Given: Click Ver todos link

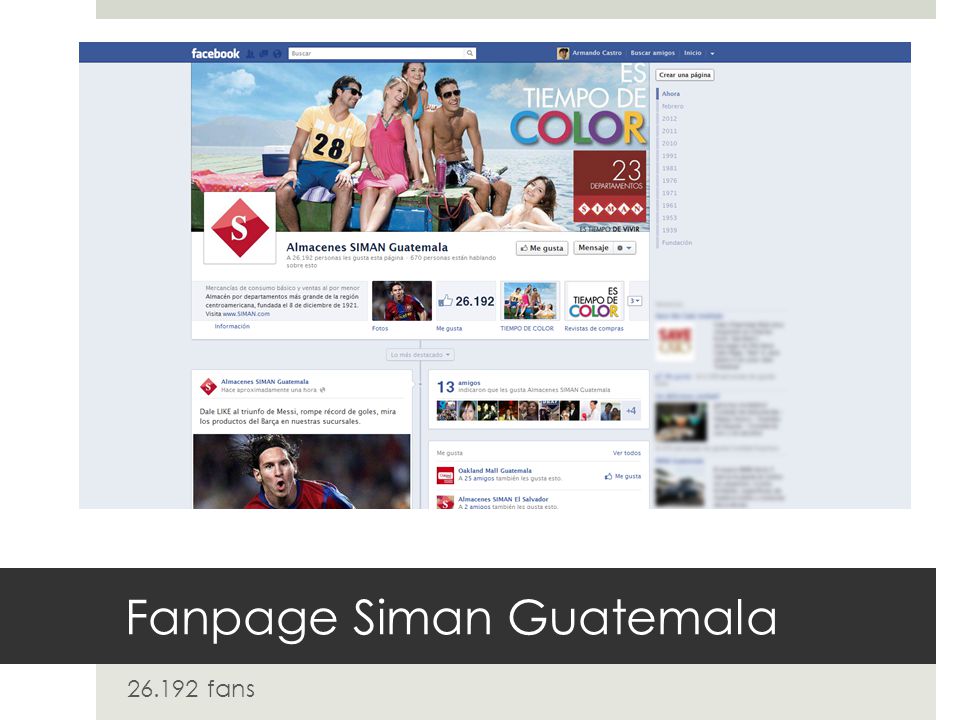Looking at the screenshot, I should pyautogui.click(x=627, y=453).
